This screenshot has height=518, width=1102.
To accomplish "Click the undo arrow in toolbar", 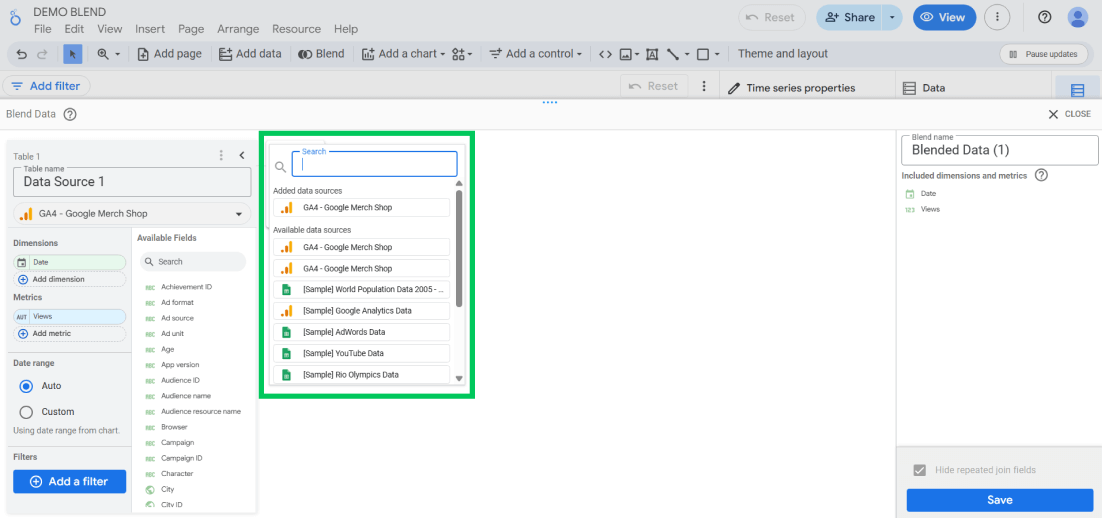I will click(22, 54).
